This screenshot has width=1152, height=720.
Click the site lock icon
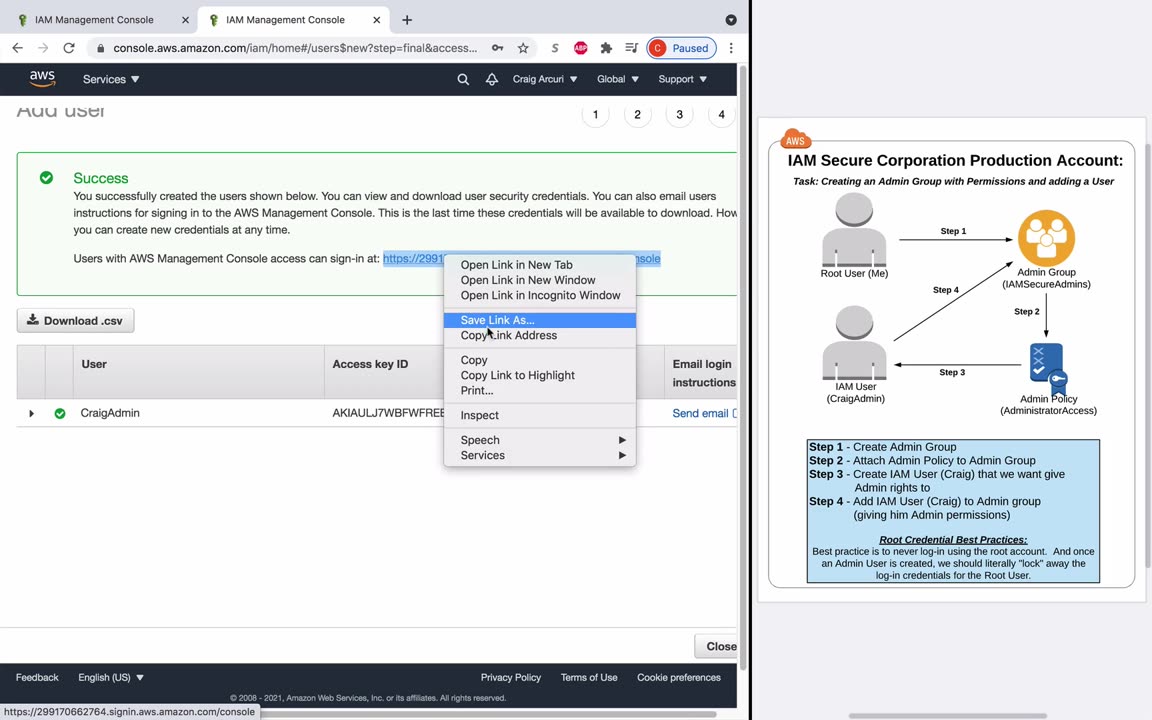[101, 48]
